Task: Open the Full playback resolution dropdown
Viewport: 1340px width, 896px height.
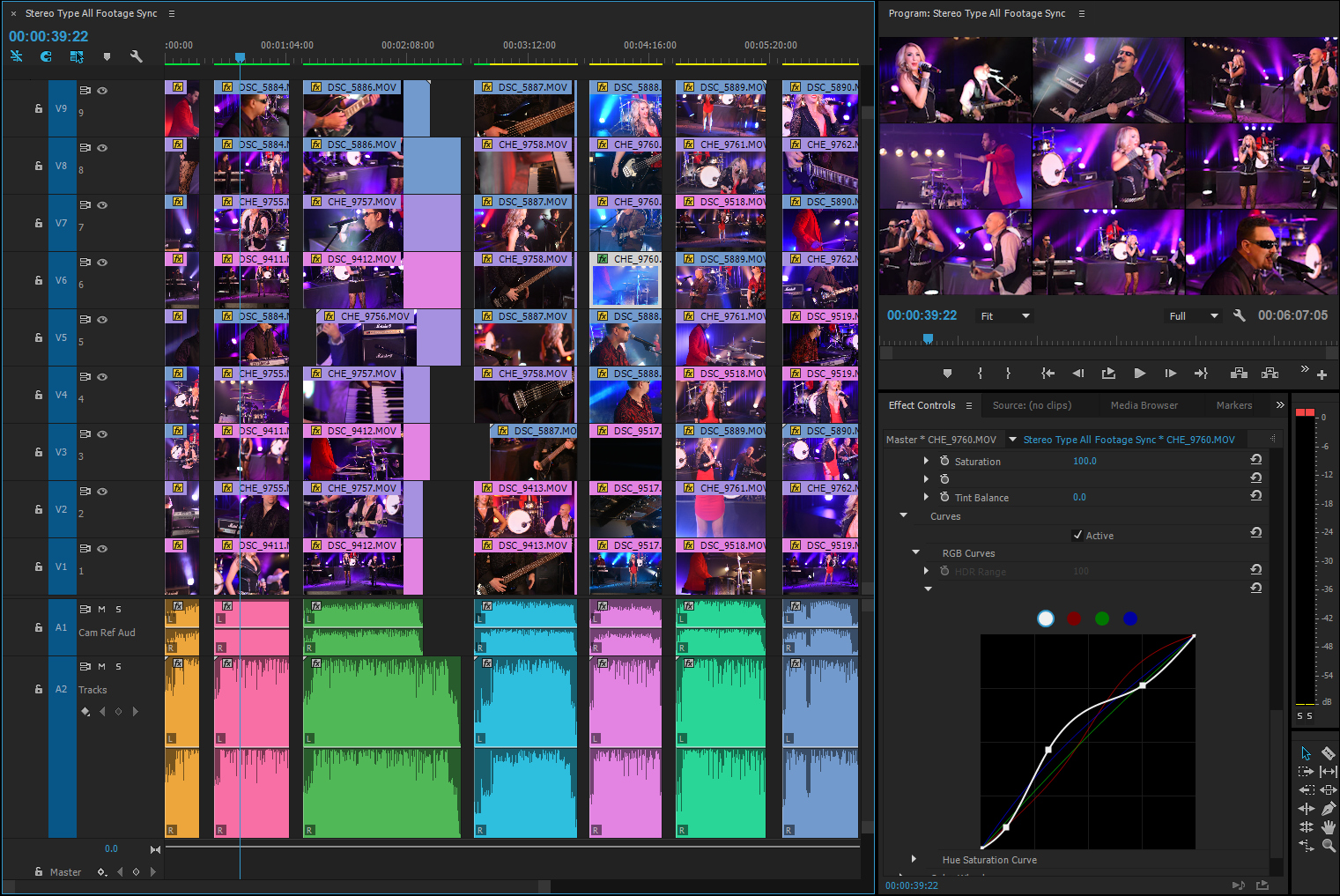Action: point(1193,316)
